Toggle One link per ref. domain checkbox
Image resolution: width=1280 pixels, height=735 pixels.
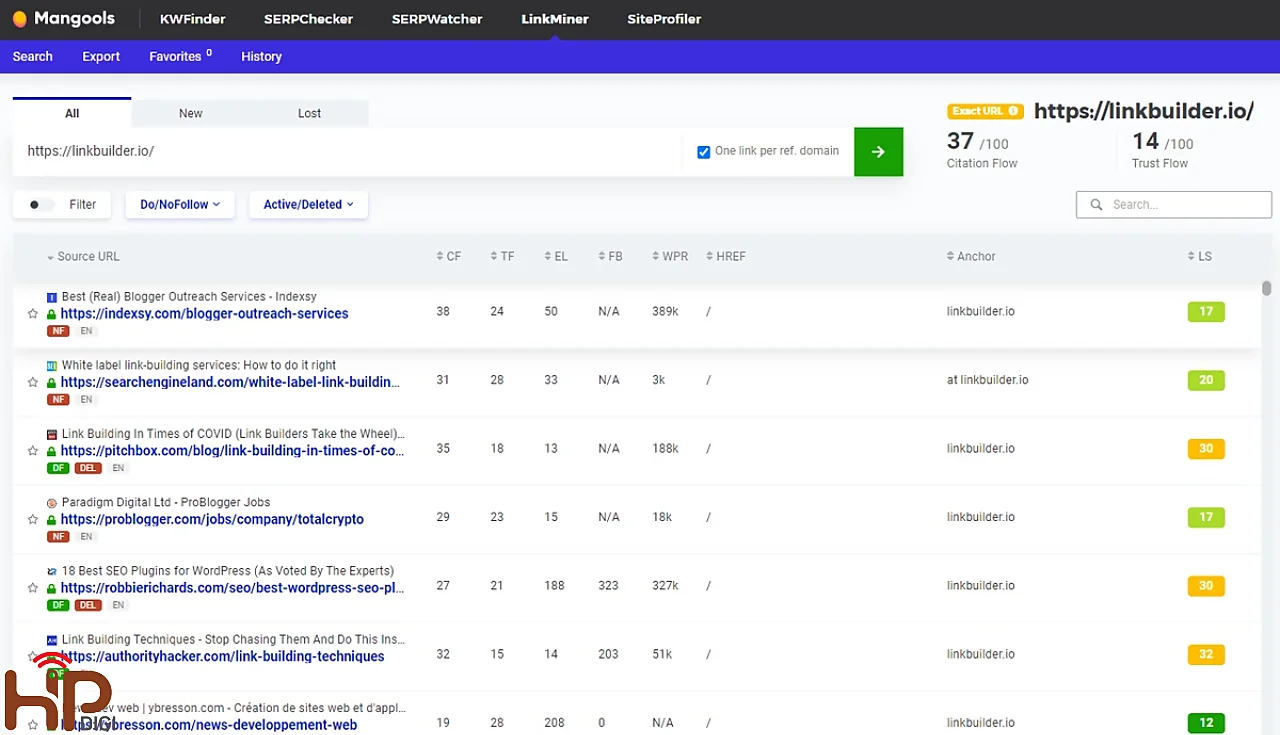pyautogui.click(x=703, y=152)
